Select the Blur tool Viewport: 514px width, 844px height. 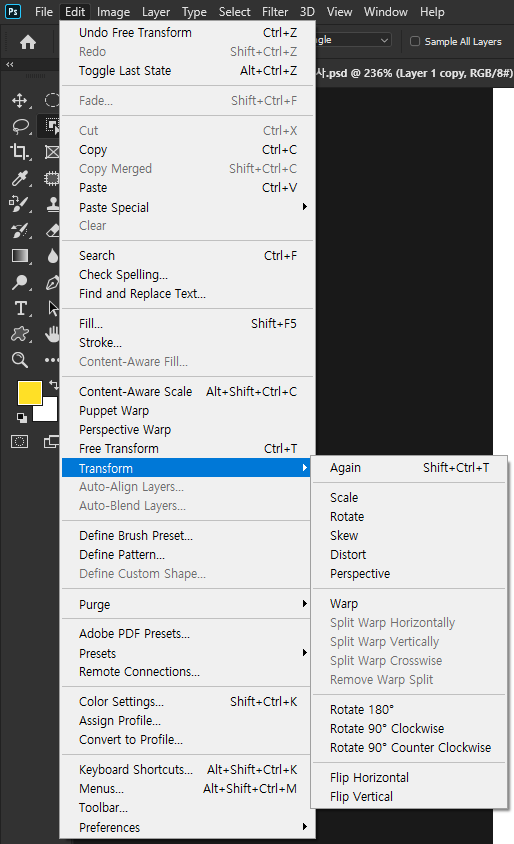[x=52, y=256]
